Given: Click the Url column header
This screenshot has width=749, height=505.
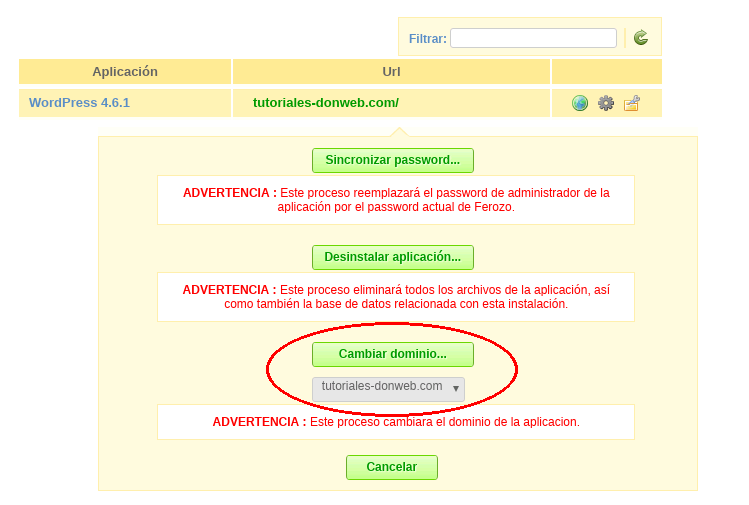Looking at the screenshot, I should coord(391,72).
